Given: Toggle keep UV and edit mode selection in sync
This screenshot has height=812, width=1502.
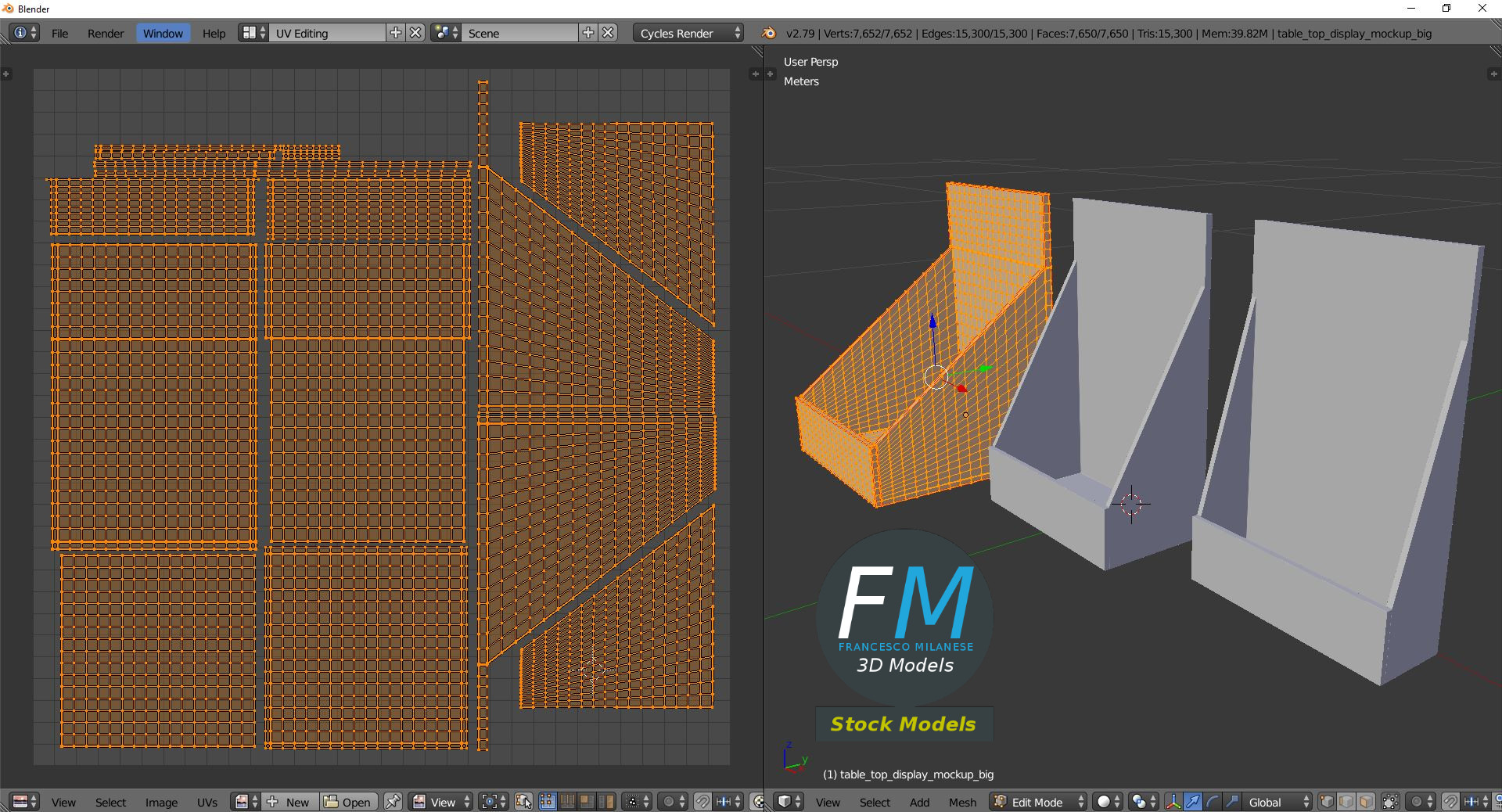Looking at the screenshot, I should click(523, 802).
